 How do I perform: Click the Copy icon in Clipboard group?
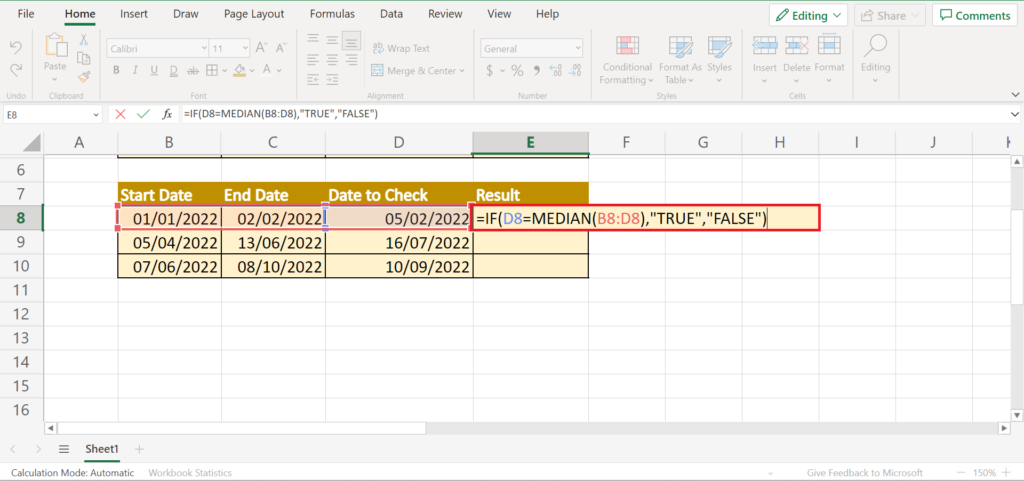click(x=84, y=58)
